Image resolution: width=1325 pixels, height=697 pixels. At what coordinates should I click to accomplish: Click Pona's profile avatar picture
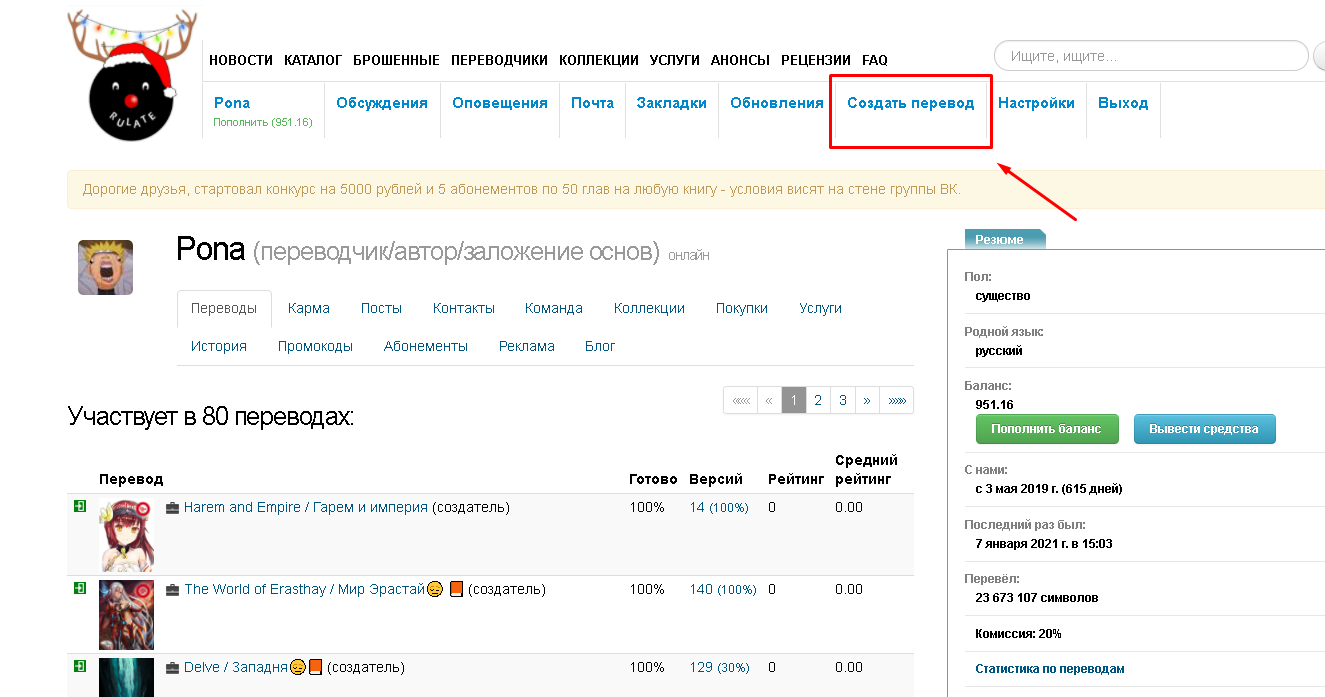(x=105, y=267)
